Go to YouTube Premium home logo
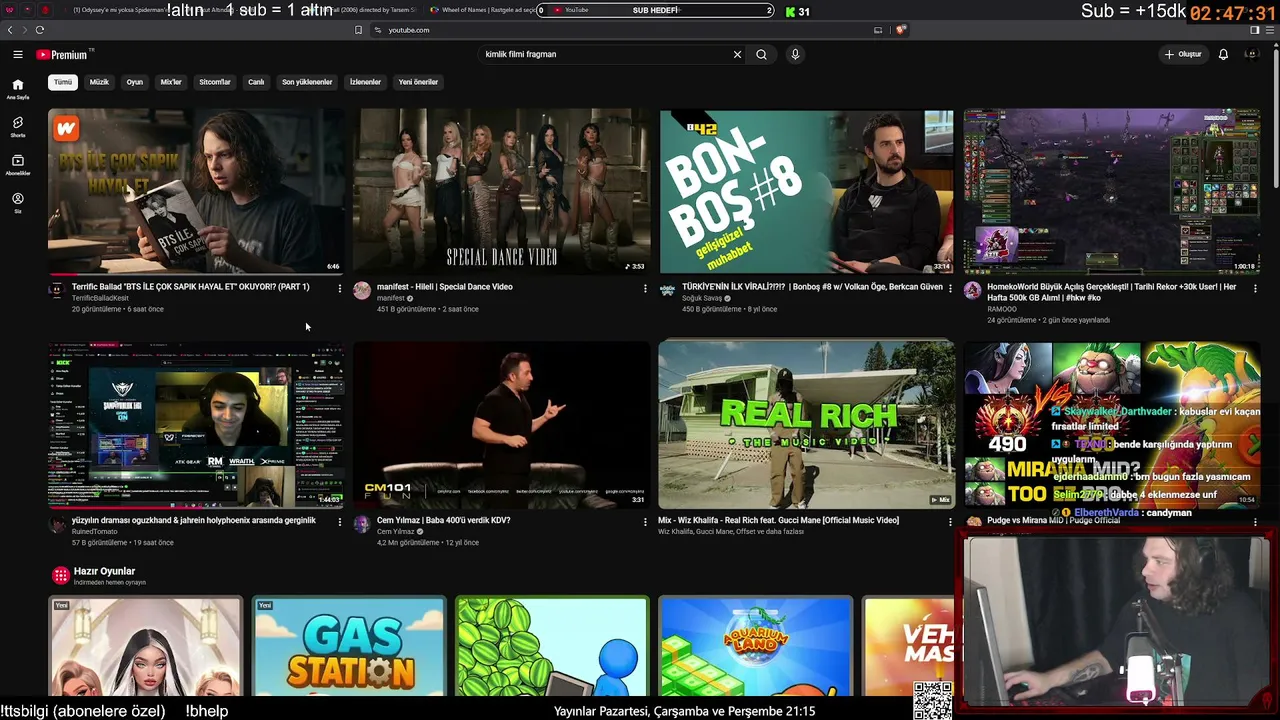The image size is (1280, 720). pos(64,55)
